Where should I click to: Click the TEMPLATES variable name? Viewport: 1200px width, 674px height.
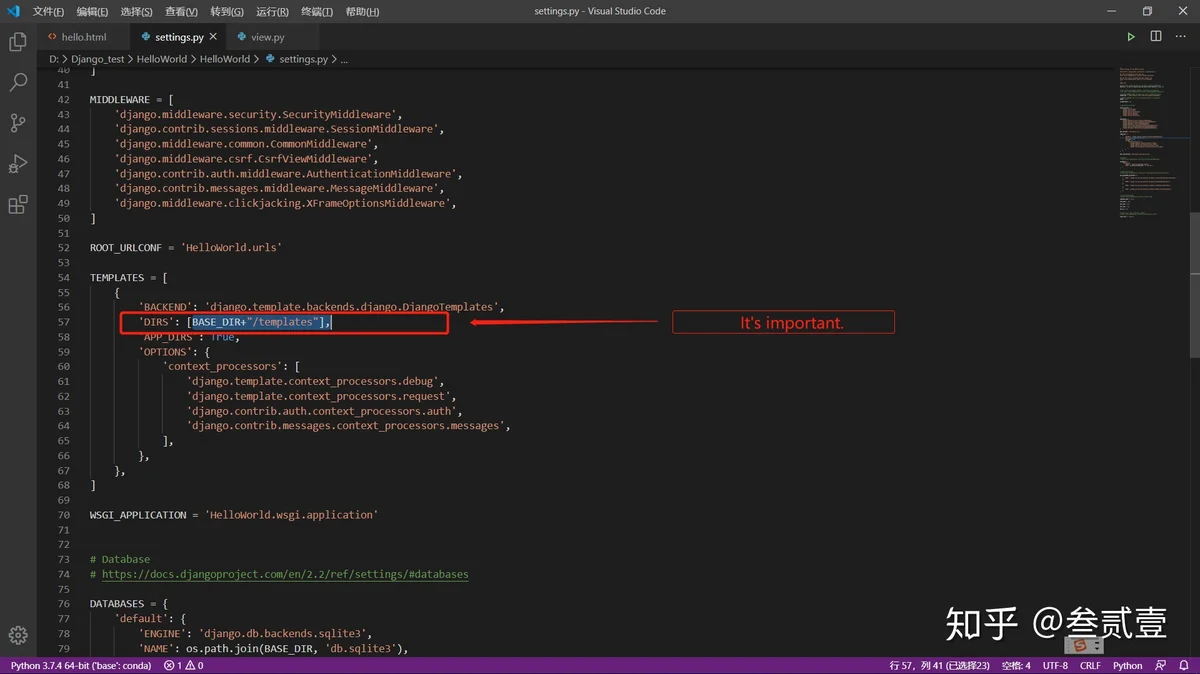tap(117, 278)
